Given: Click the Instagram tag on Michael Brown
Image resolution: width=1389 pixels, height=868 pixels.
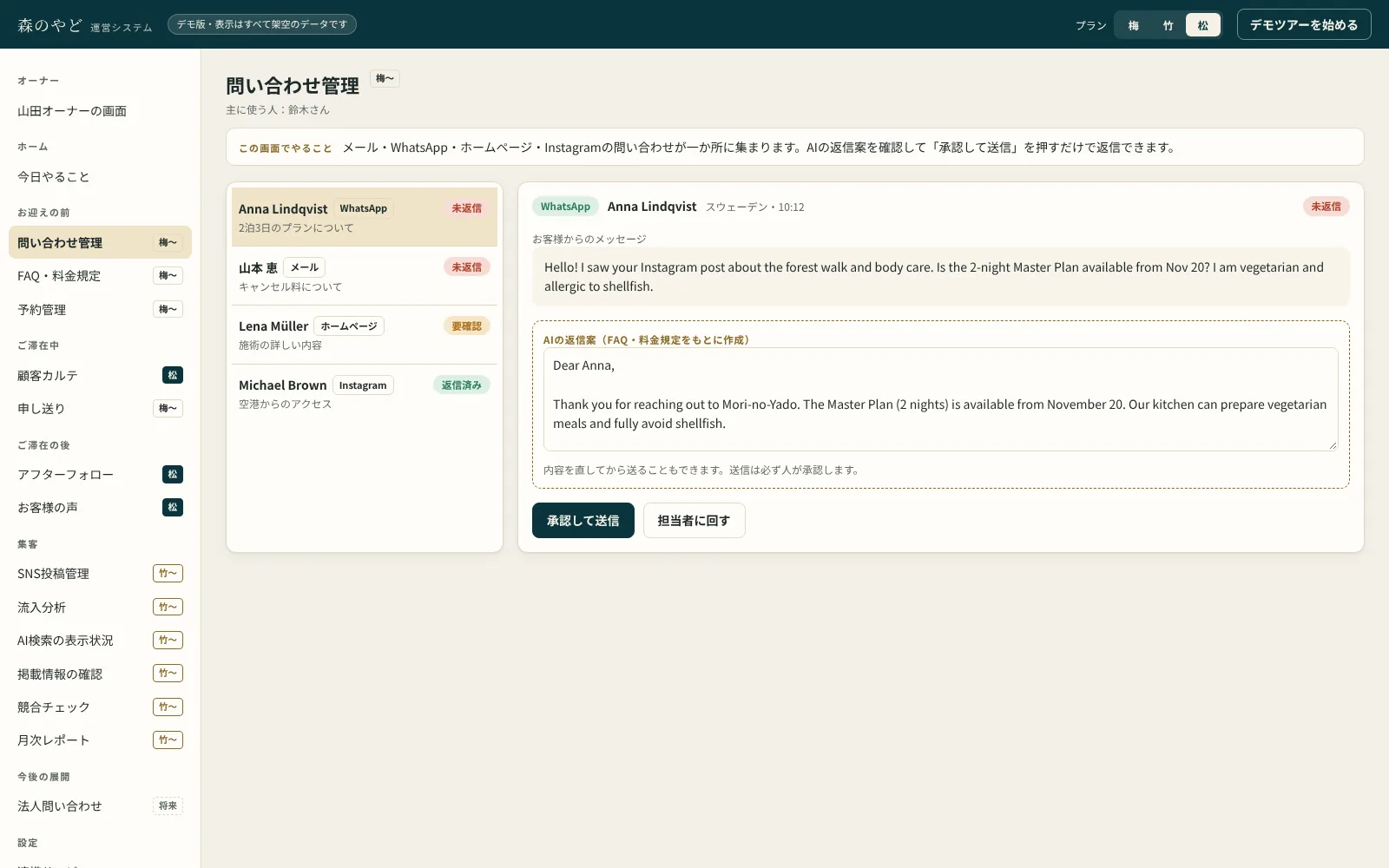Looking at the screenshot, I should (363, 385).
